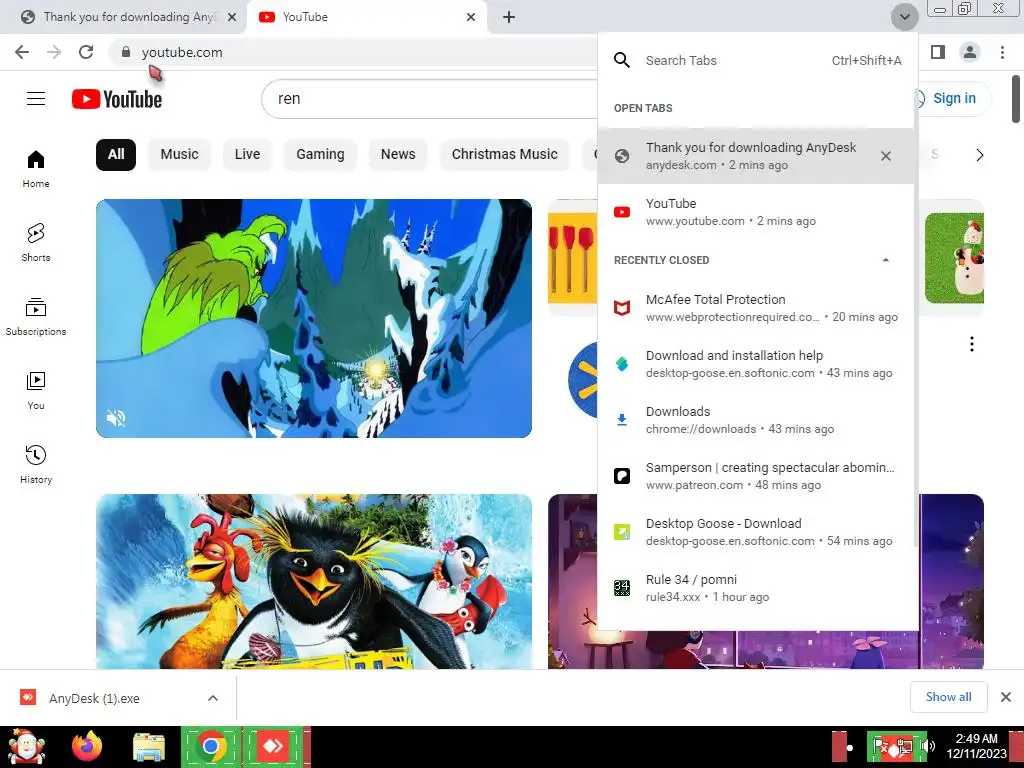
Task: Click the search magnifier in tab search
Action: [x=622, y=61]
